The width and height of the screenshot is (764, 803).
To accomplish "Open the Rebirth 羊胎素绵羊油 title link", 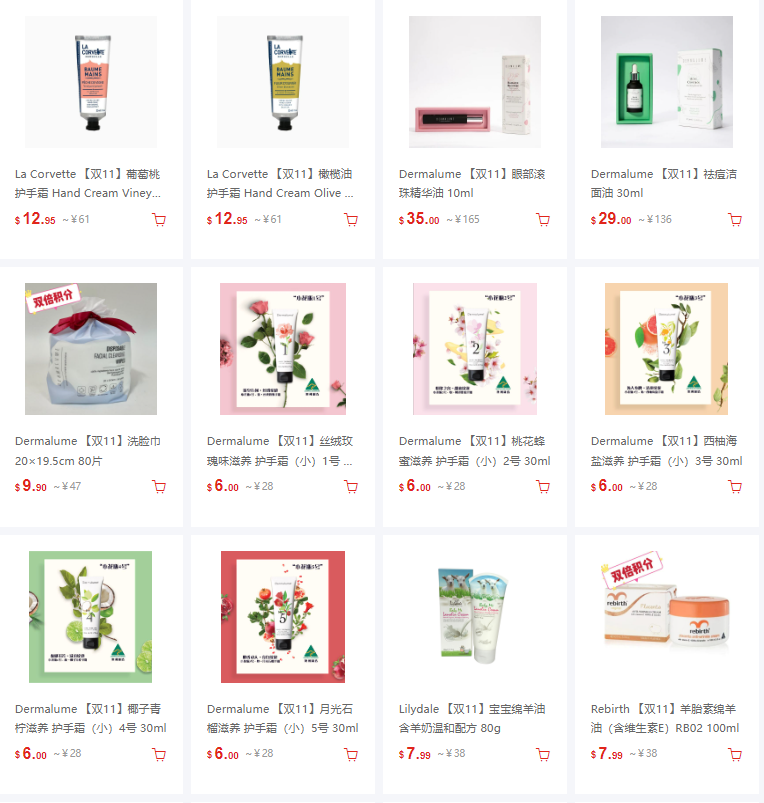I will 665,718.
